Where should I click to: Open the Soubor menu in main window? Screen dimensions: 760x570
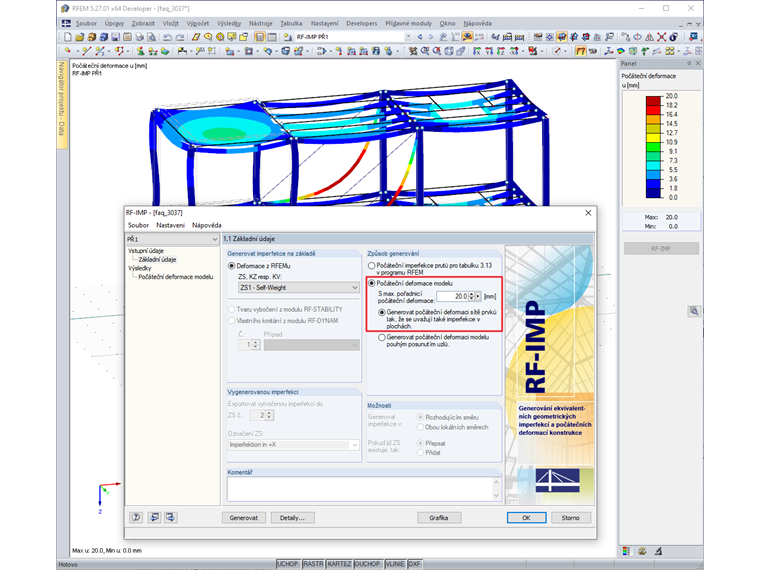[86, 23]
